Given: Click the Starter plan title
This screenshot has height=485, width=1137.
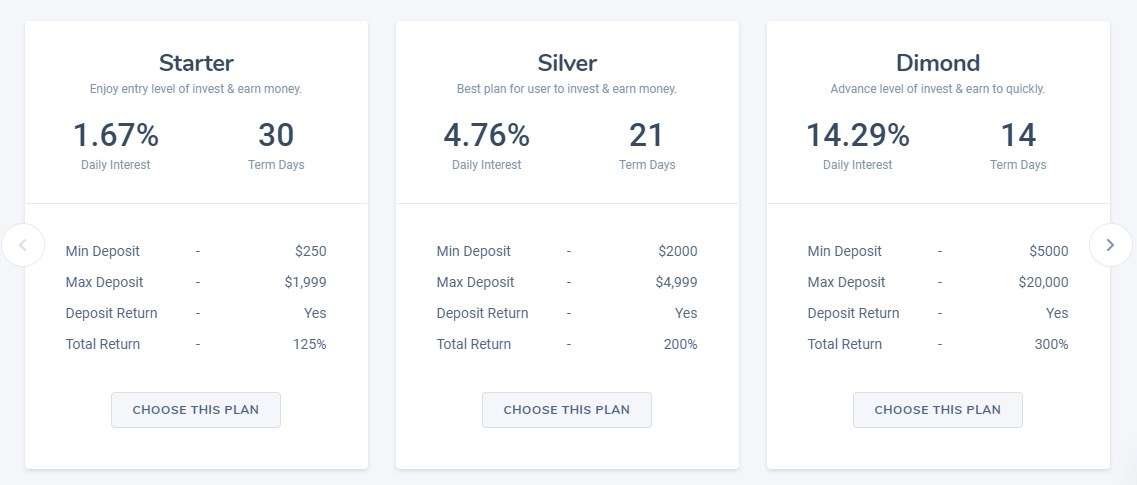Looking at the screenshot, I should click(196, 63).
